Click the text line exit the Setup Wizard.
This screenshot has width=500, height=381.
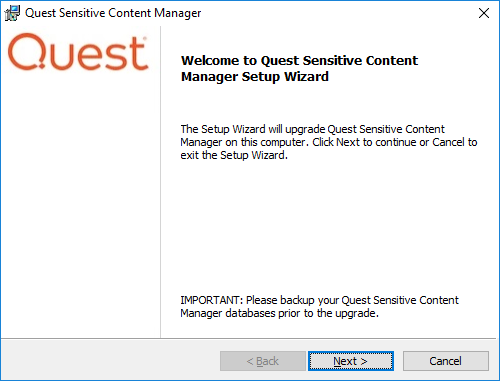pyautogui.click(x=234, y=155)
